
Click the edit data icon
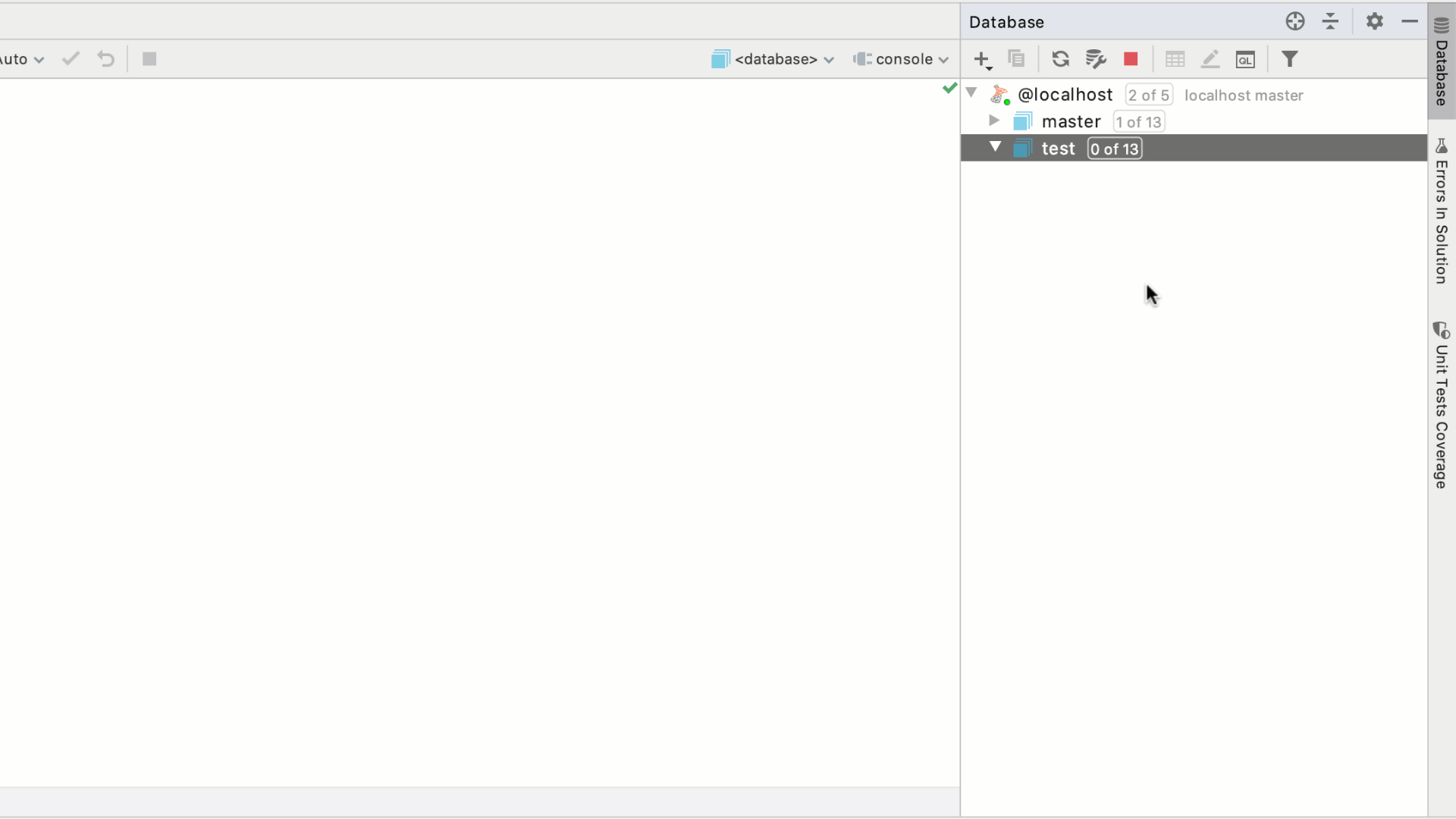pyautogui.click(x=1211, y=59)
